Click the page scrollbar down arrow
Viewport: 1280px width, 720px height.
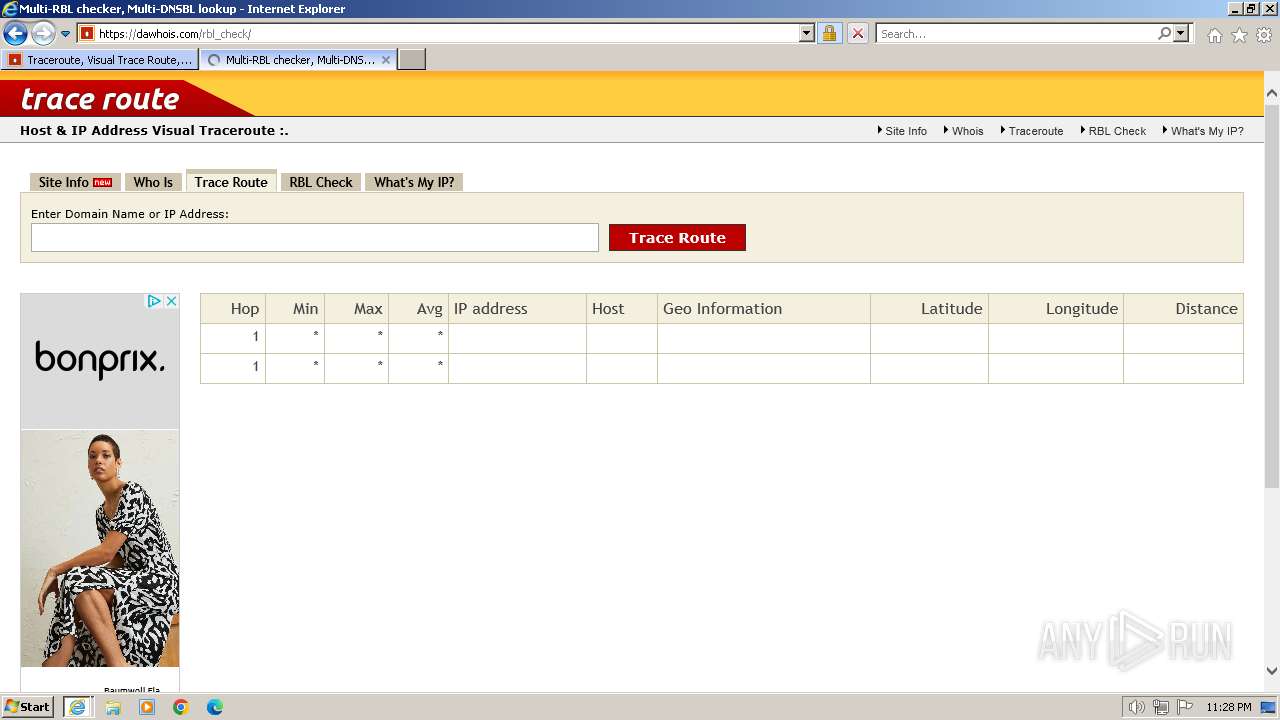click(x=1272, y=671)
